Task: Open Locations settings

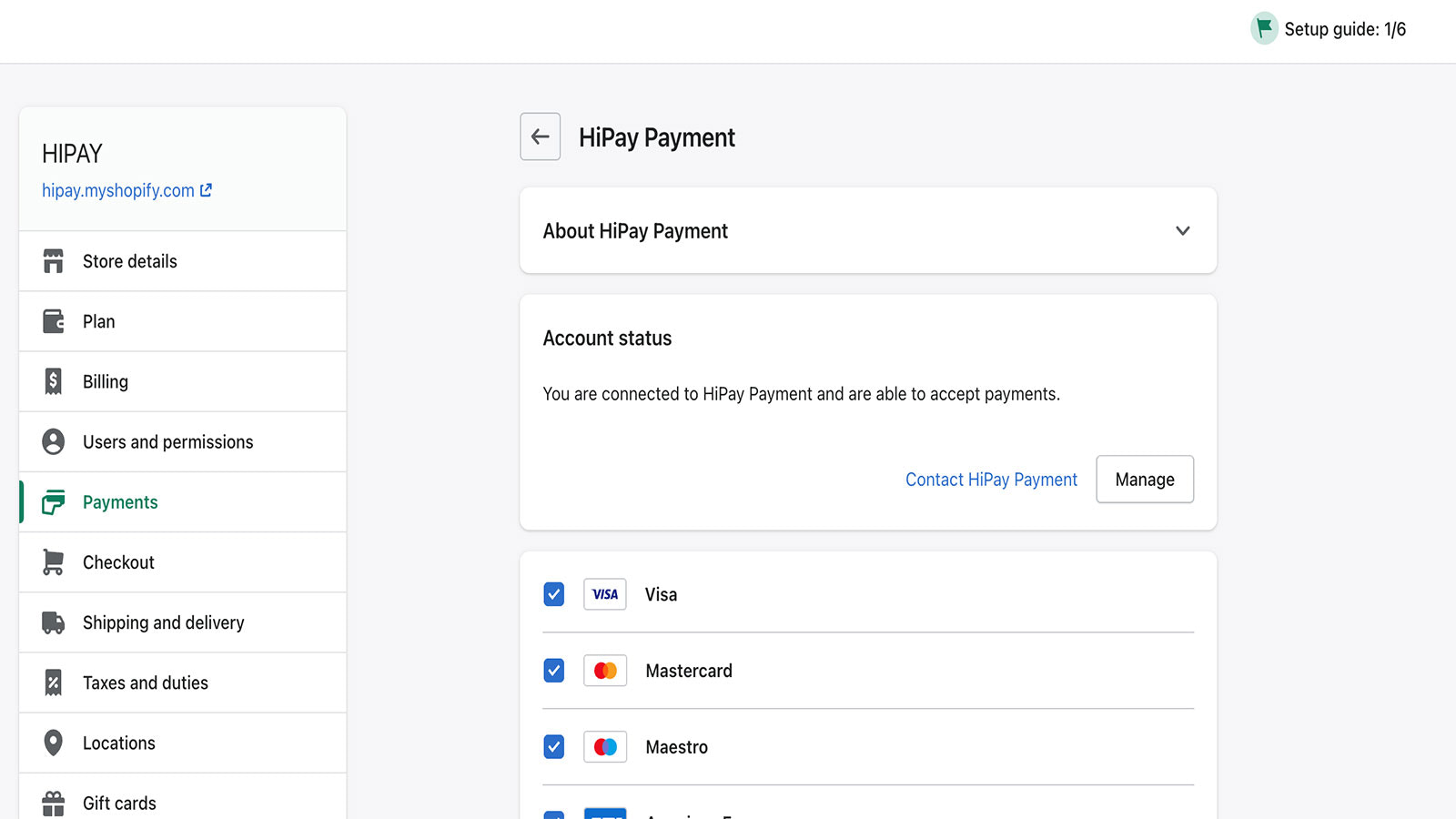Action: click(183, 743)
